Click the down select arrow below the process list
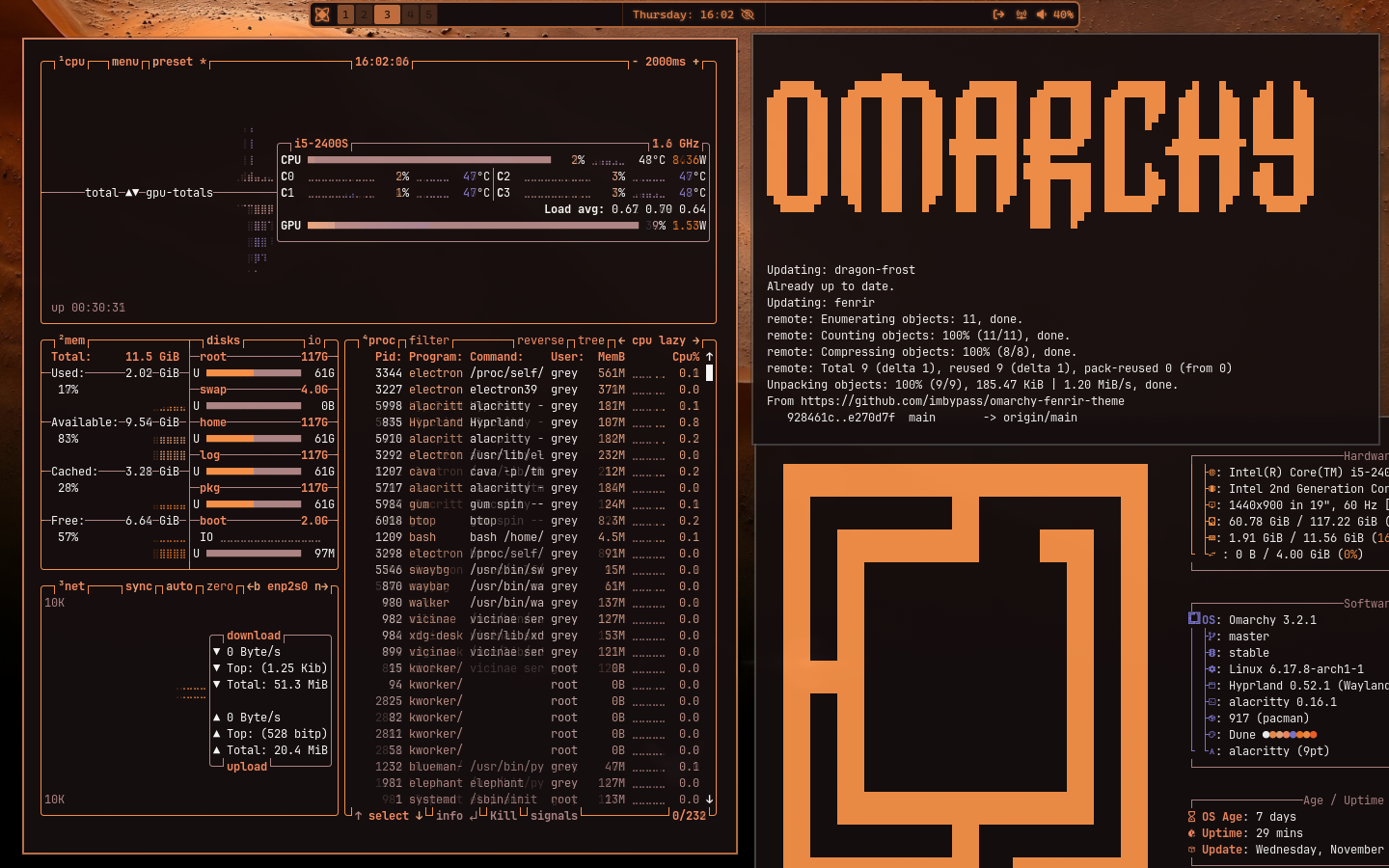The image size is (1389, 868). click(419, 816)
